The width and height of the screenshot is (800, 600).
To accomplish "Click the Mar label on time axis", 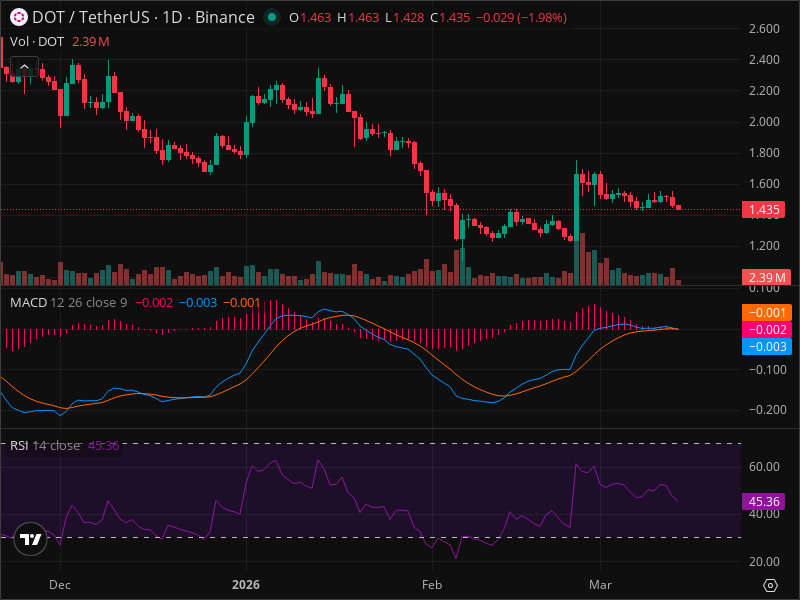I will [x=600, y=585].
